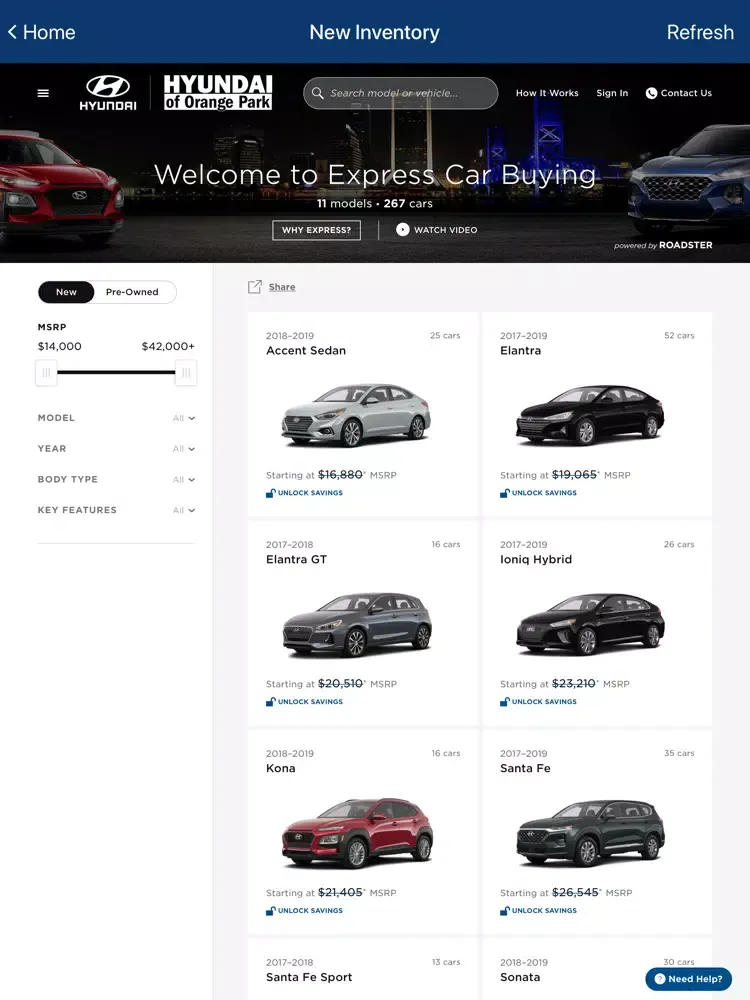Image resolution: width=750 pixels, height=1000 pixels.
Task: Click the Share link
Action: 282,287
